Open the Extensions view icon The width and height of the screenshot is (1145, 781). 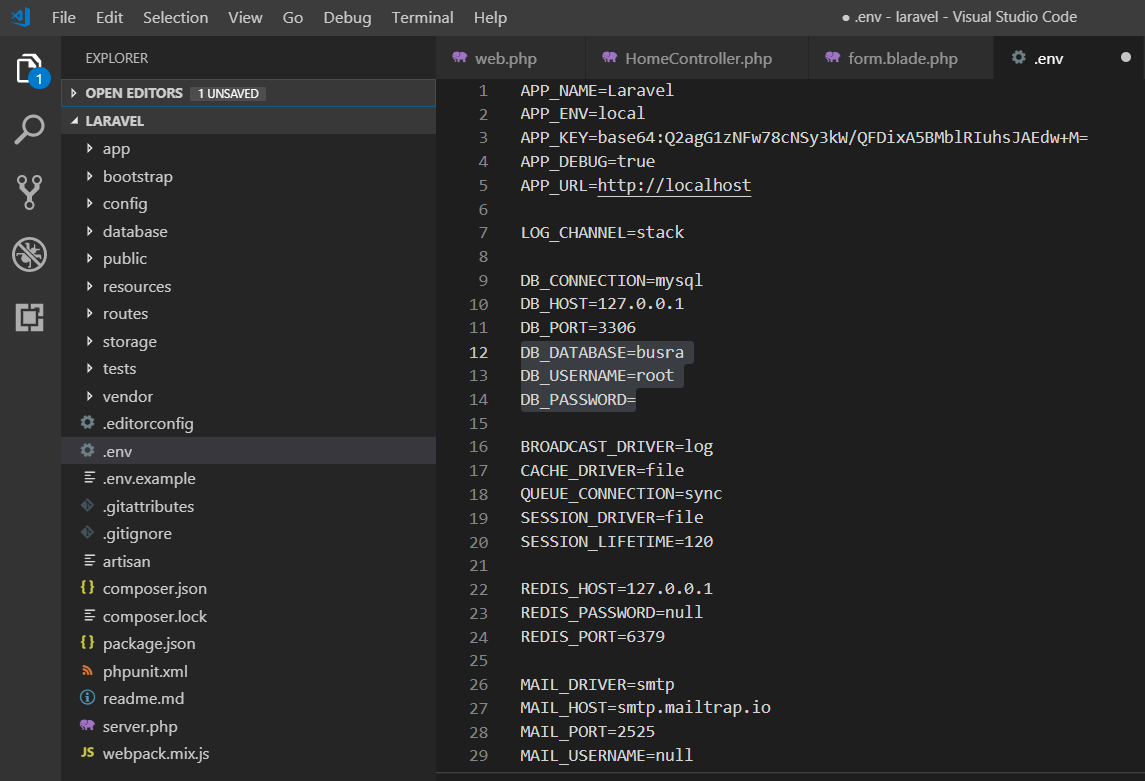(29, 317)
